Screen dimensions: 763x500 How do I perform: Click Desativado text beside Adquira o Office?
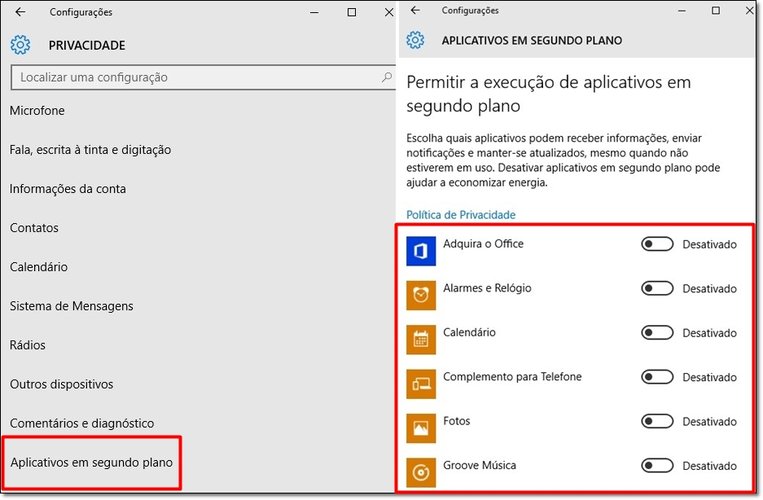(x=709, y=244)
